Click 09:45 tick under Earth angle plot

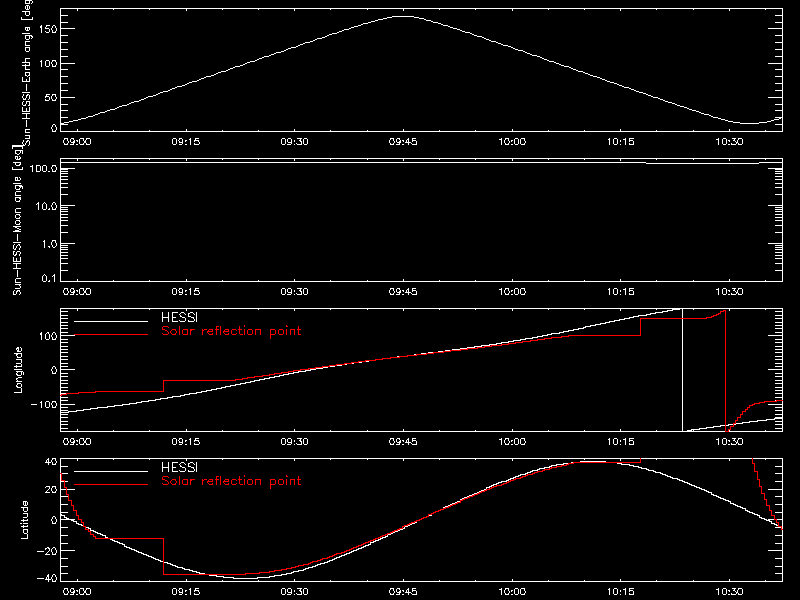pyautogui.click(x=403, y=141)
